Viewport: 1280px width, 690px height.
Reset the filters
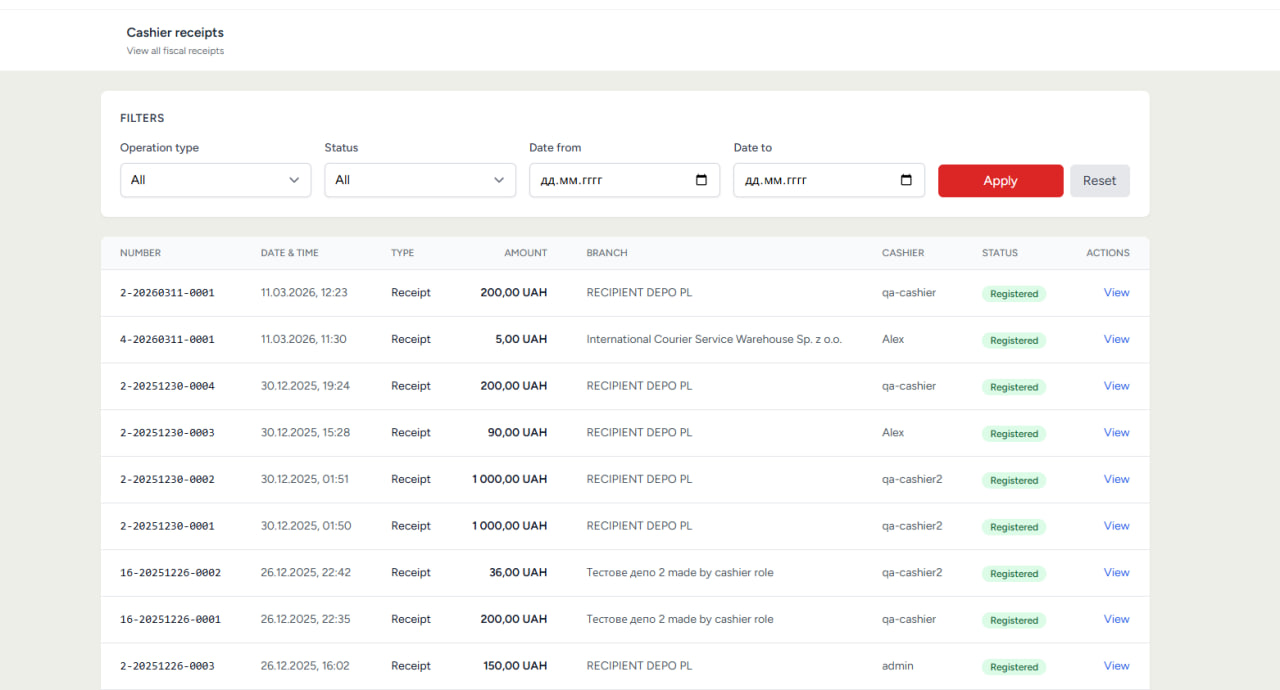(1099, 181)
